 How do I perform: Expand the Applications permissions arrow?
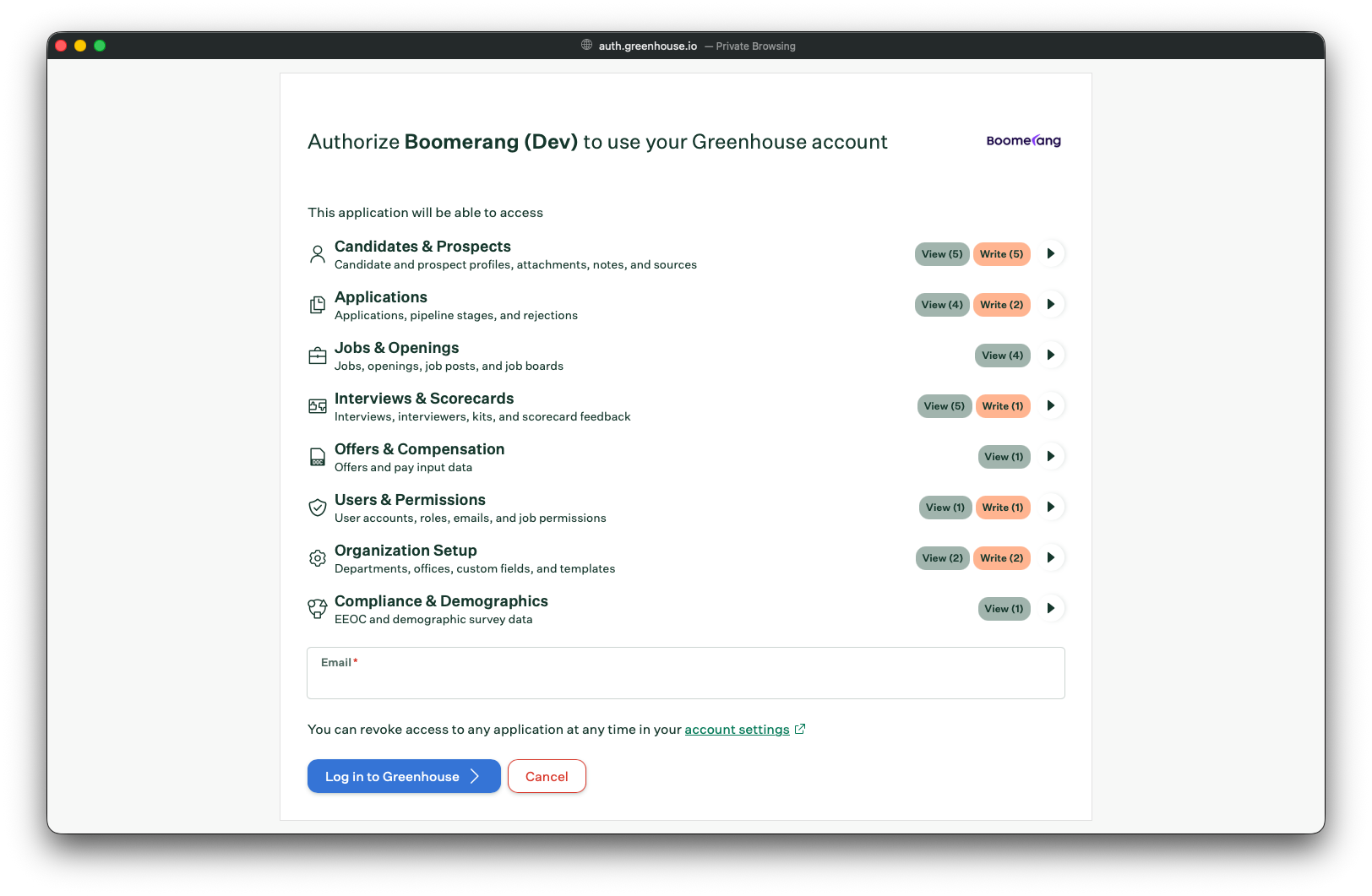[1051, 304]
